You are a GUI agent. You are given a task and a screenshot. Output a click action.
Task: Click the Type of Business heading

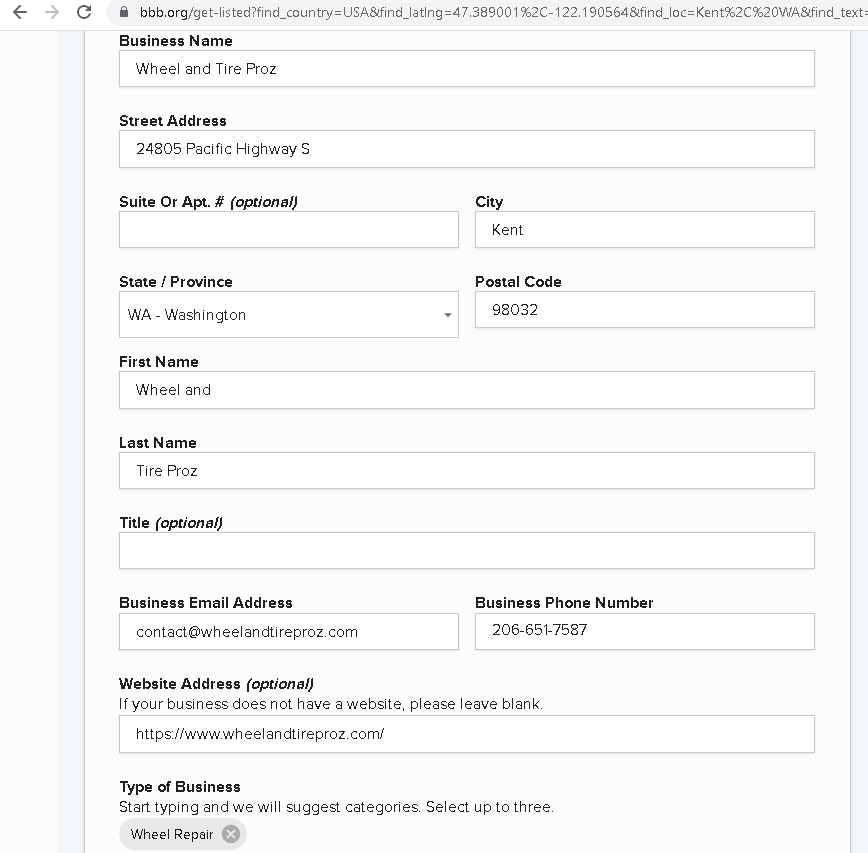coord(180,787)
